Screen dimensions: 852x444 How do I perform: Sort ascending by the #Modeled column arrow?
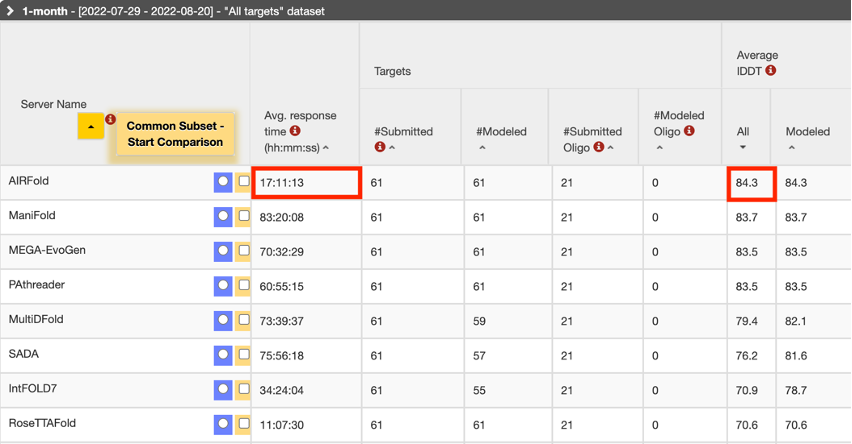[483, 147]
